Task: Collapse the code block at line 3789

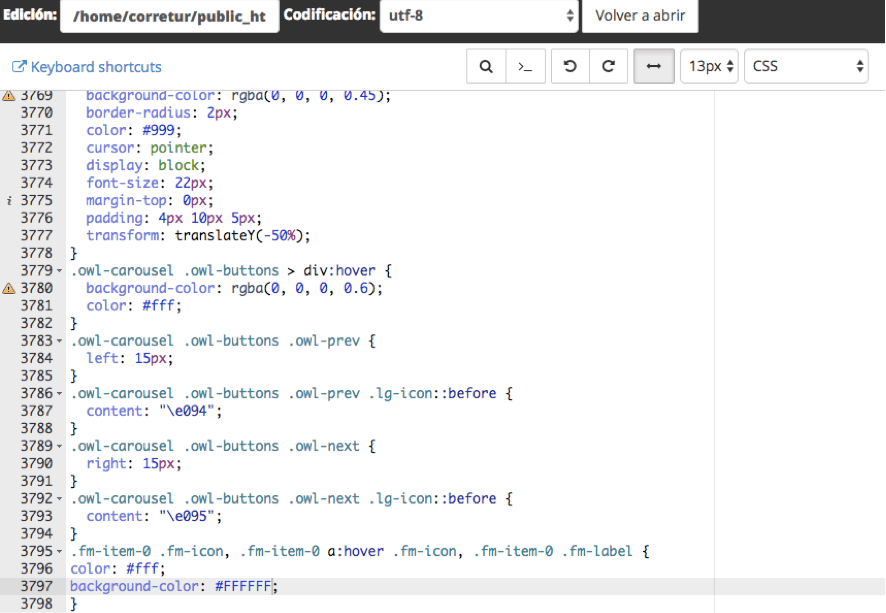Action: [59, 446]
